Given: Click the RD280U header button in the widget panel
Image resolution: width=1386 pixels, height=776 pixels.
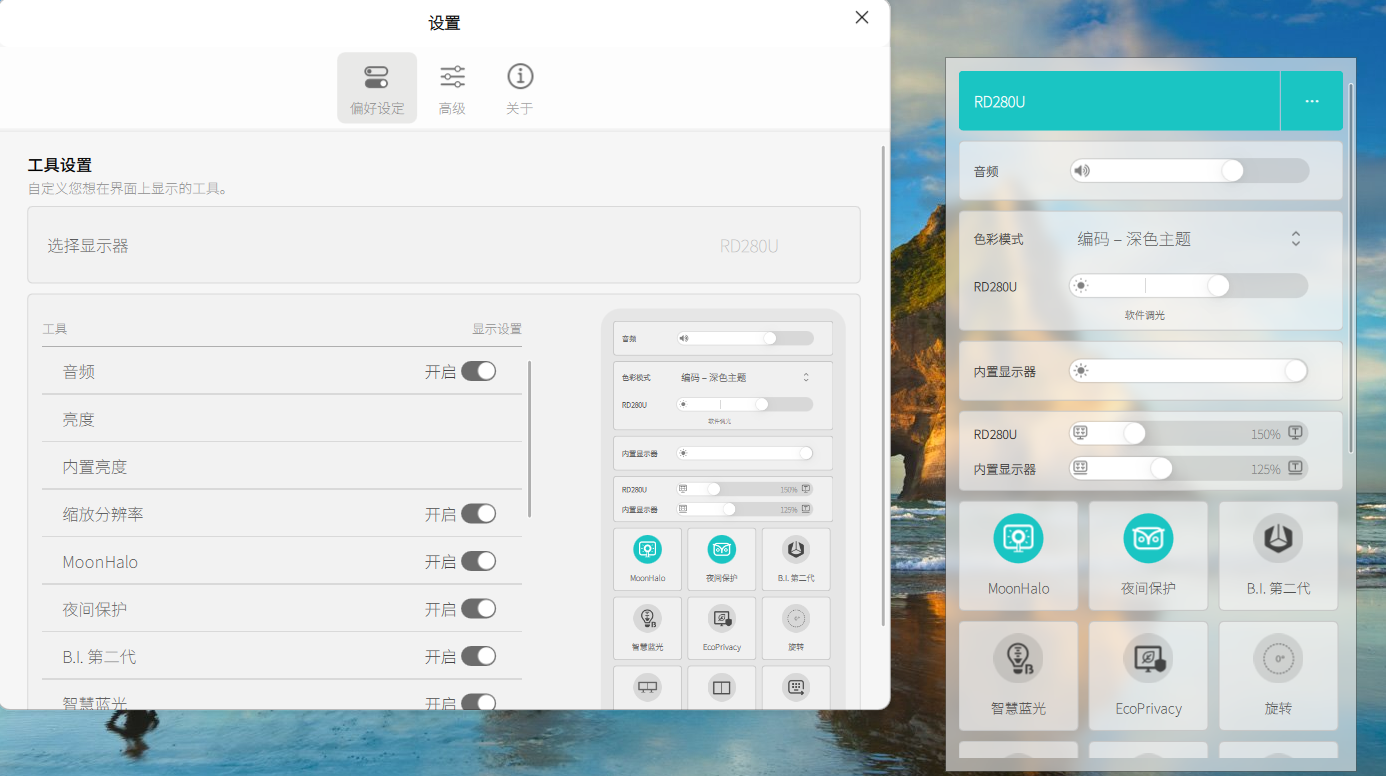Looking at the screenshot, I should 1119,101.
